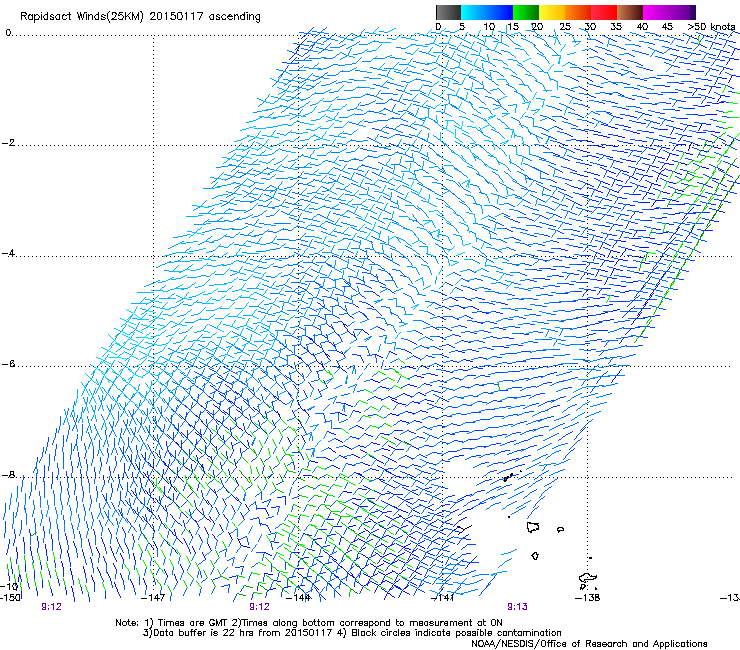Click the '25' legend scale label
Image resolution: width=740 pixels, height=650 pixels.
pos(565,27)
